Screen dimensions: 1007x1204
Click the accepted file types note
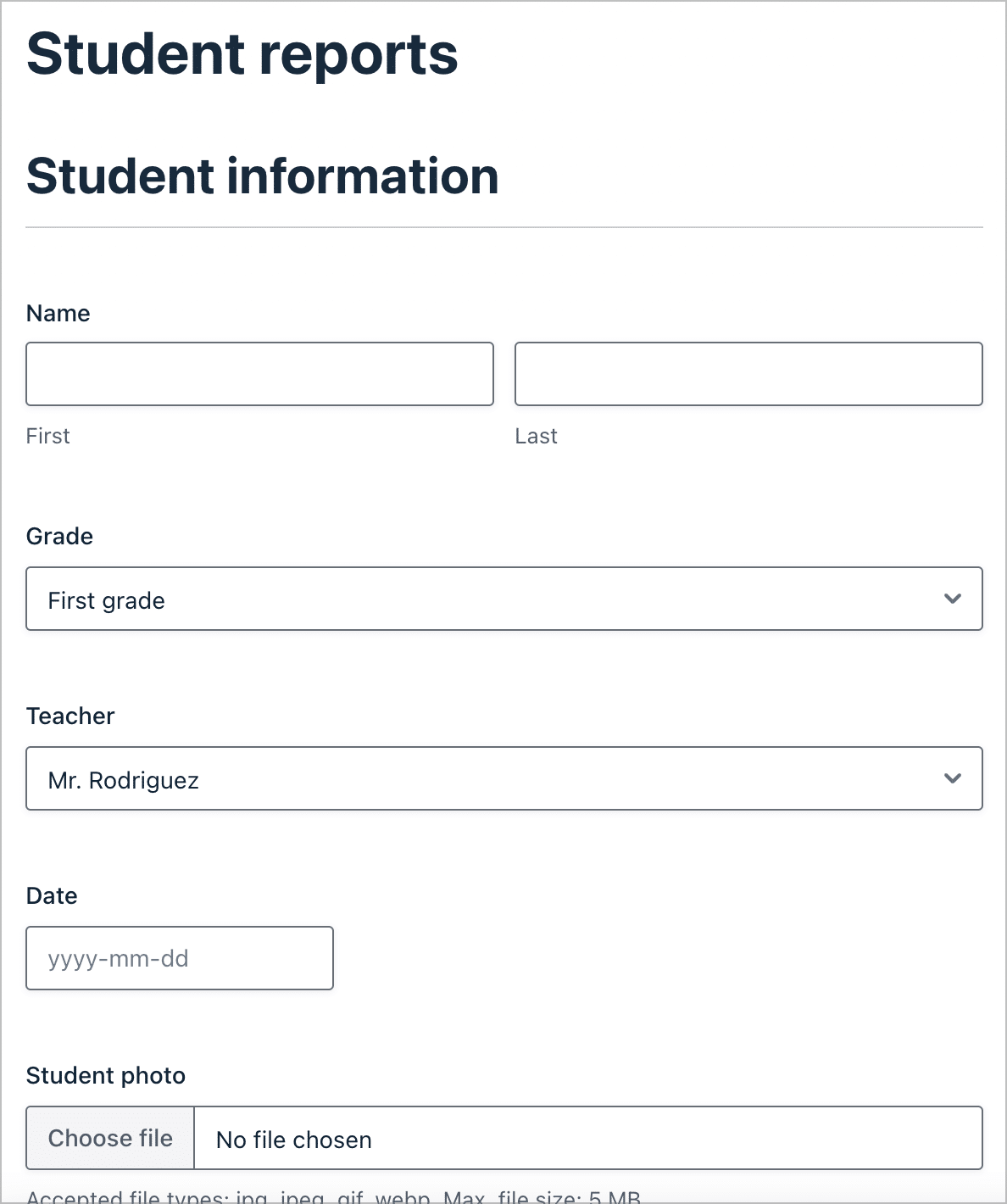[x=335, y=1197]
